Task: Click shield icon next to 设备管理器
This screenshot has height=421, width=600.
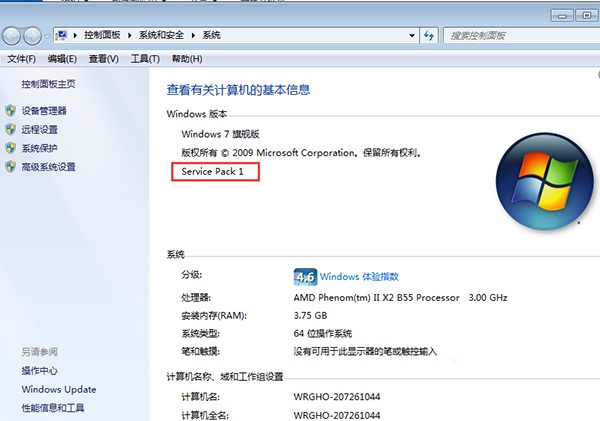Action: pos(11,111)
